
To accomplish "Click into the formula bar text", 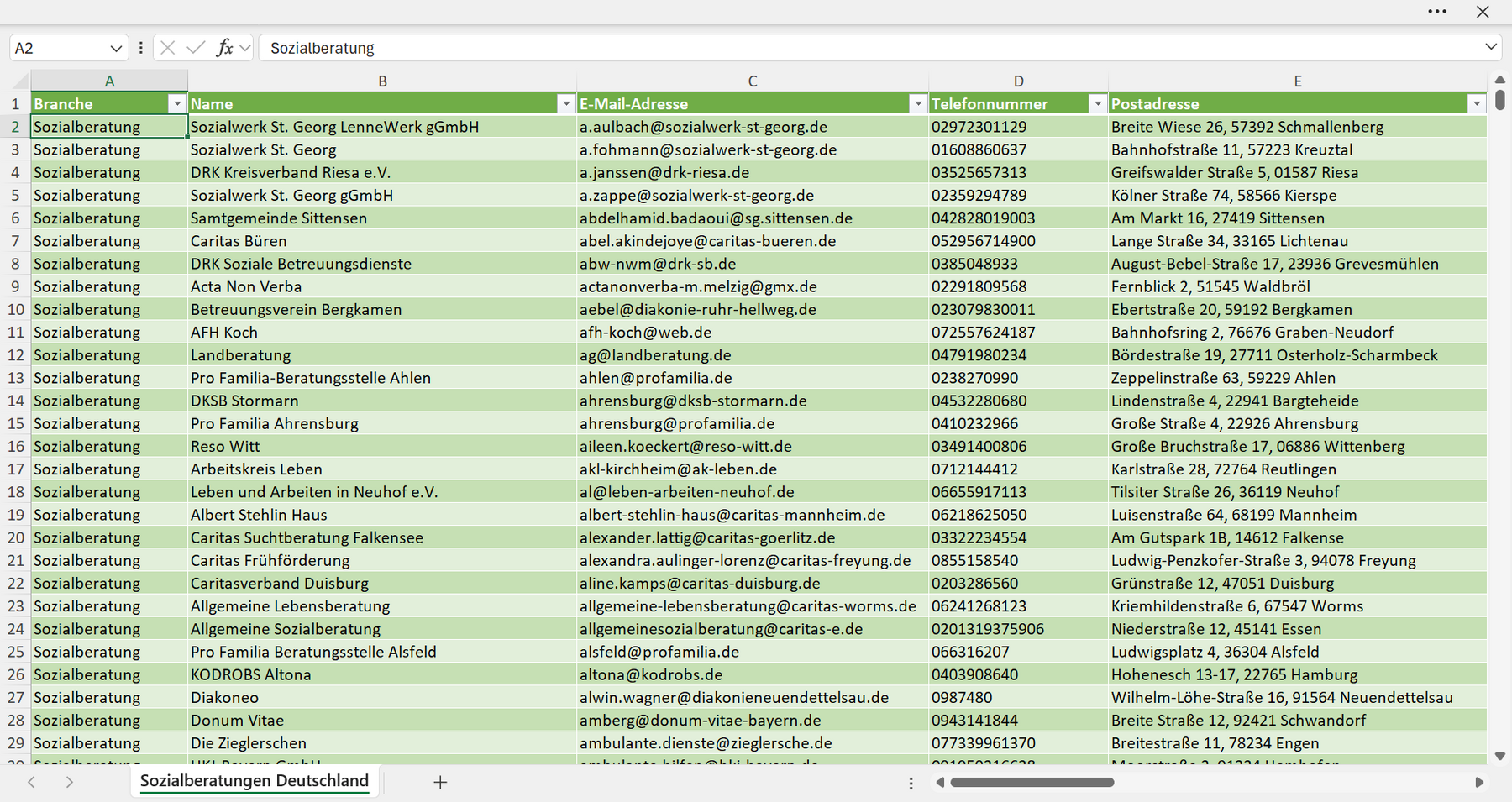I will [x=869, y=48].
